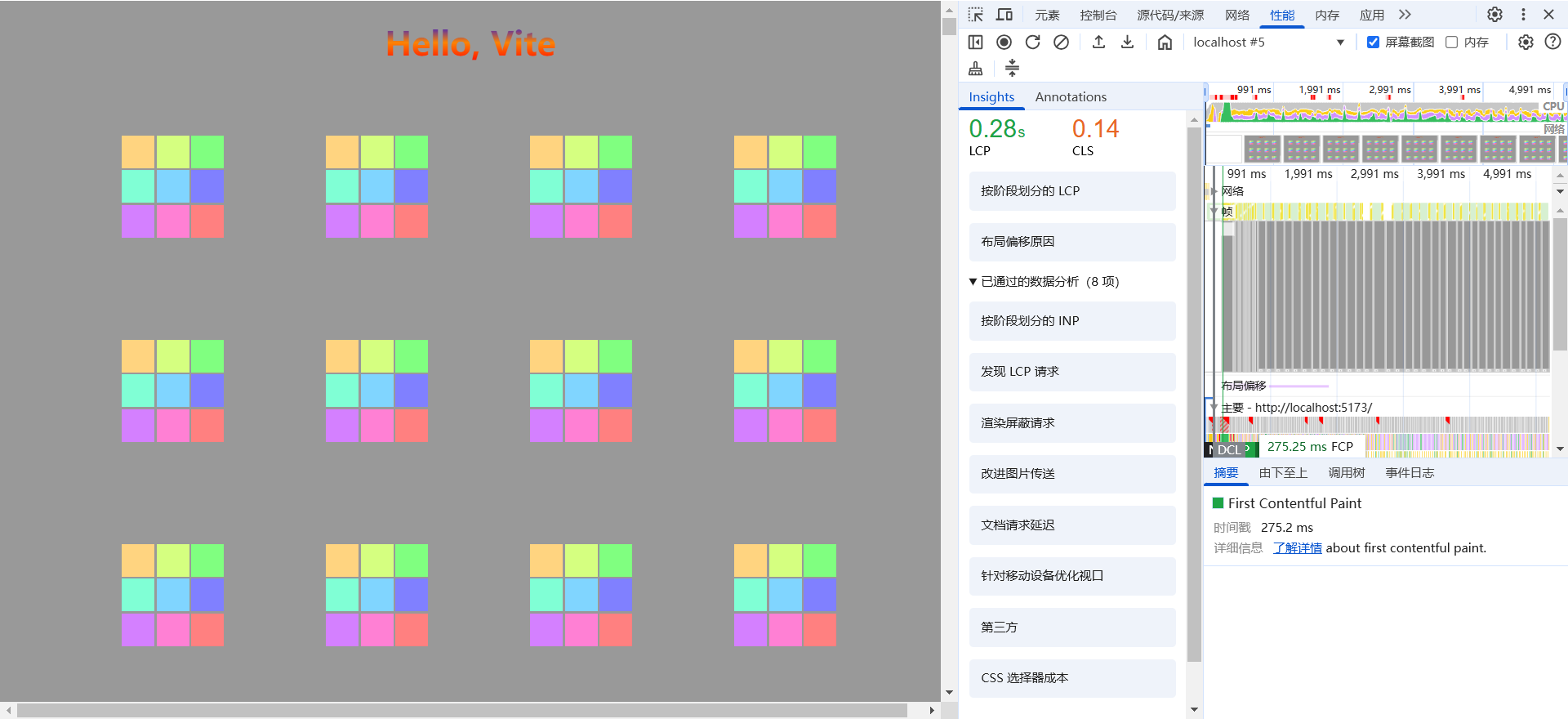Open the 源代码/来源 tab
This screenshot has height=719, width=1568.
pos(1170,15)
